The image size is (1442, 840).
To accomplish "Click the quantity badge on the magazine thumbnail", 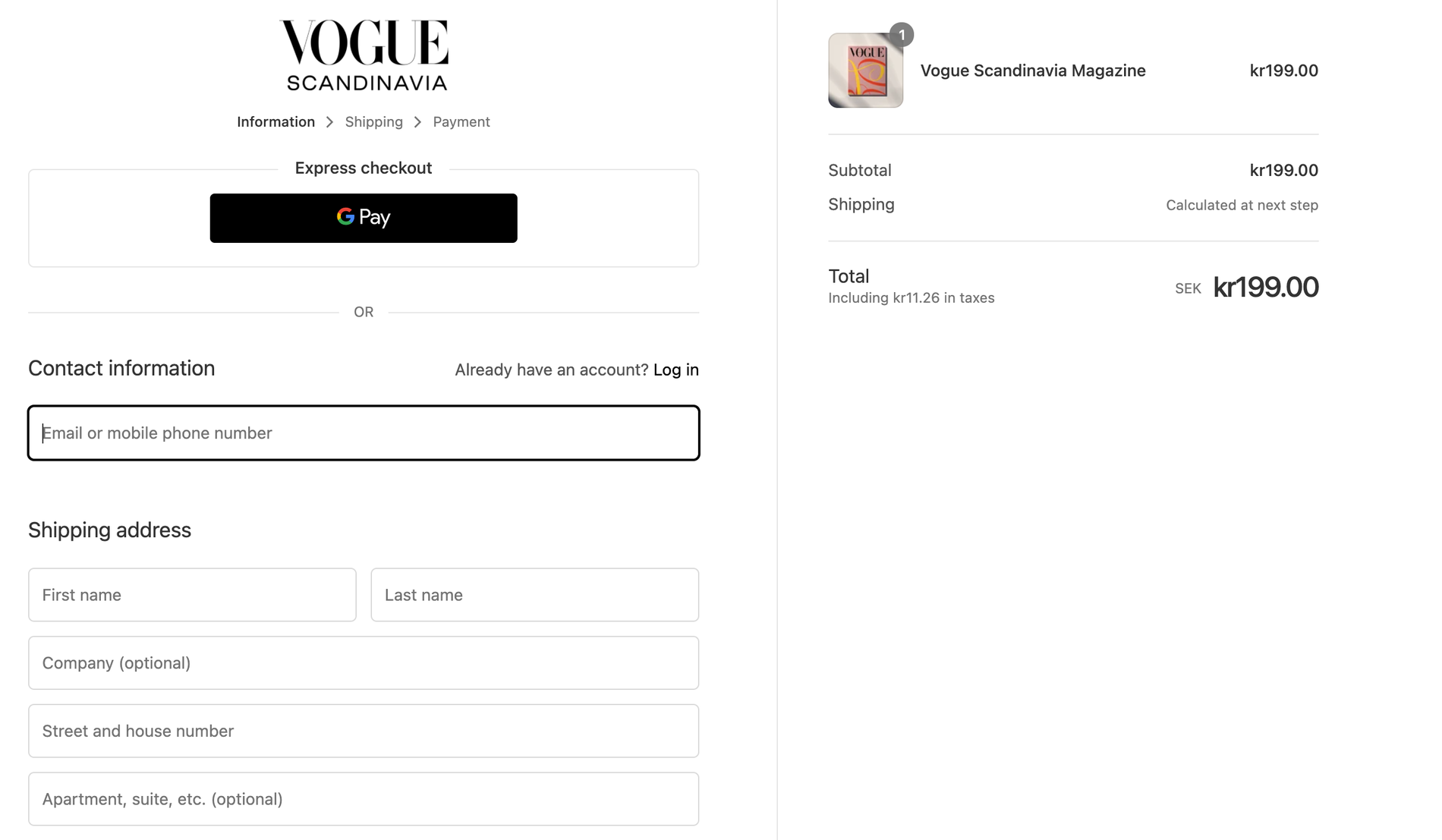I will [902, 35].
